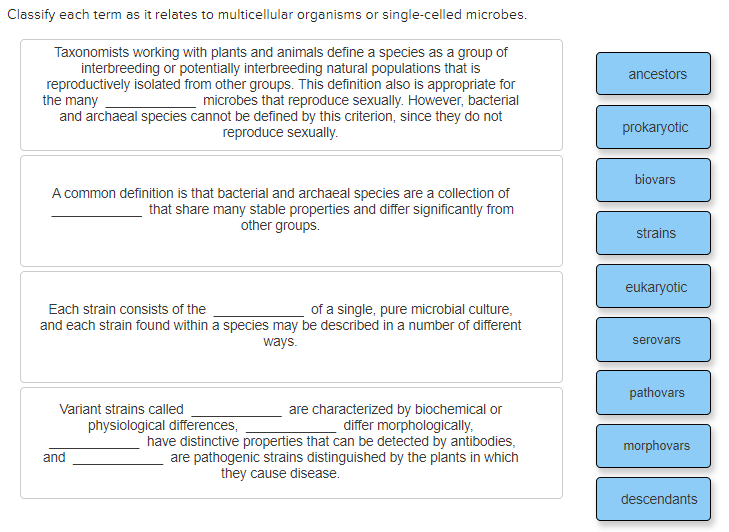The width and height of the screenshot is (729, 532).
Task: Select the 'ancestors' answer tile
Action: [653, 74]
